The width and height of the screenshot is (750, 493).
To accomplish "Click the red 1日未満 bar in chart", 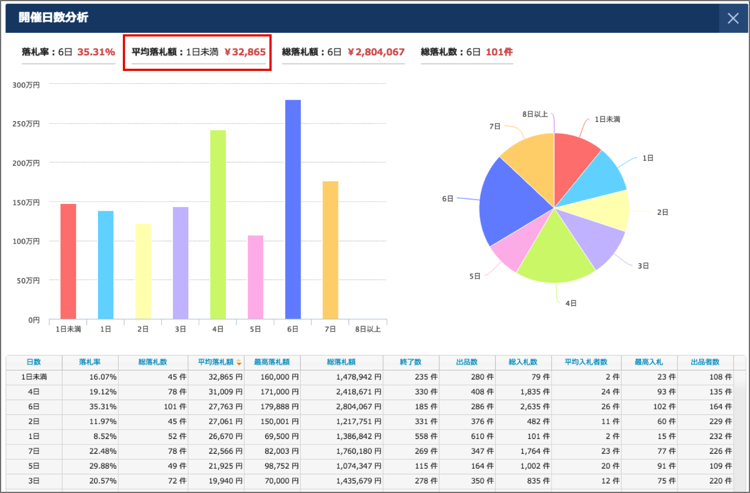I will tap(68, 261).
